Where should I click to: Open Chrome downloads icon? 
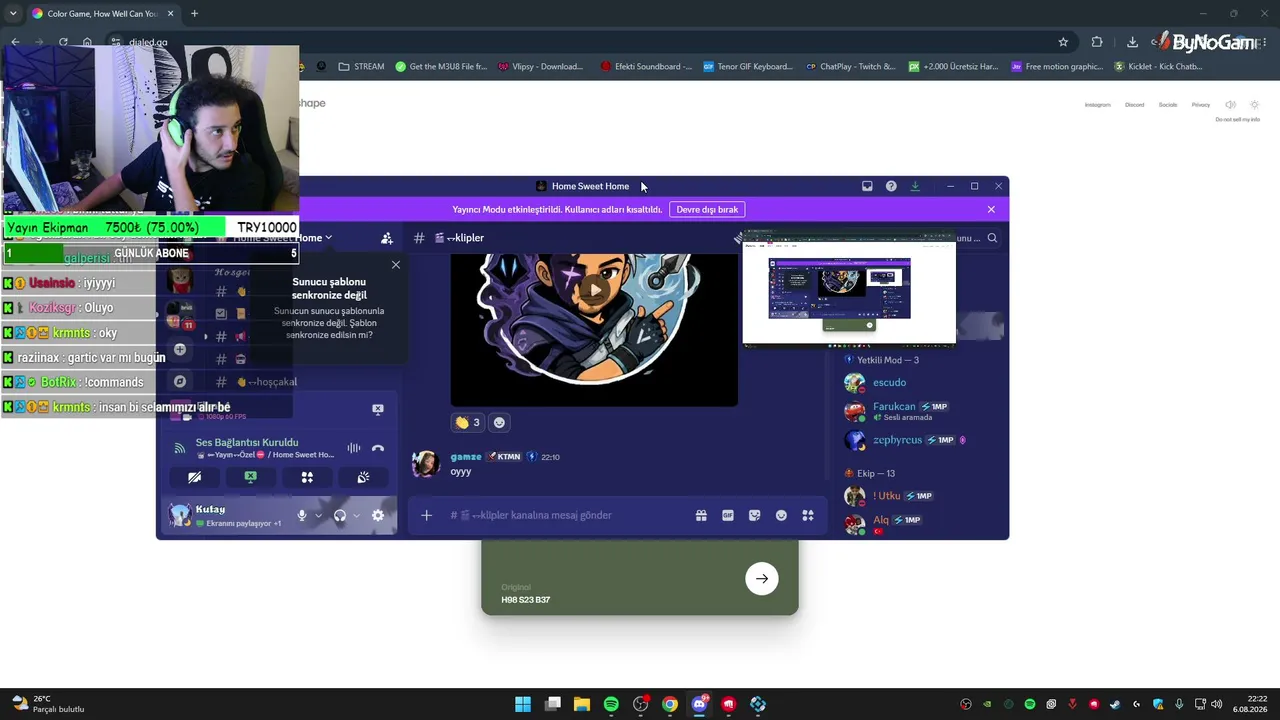(x=1132, y=42)
